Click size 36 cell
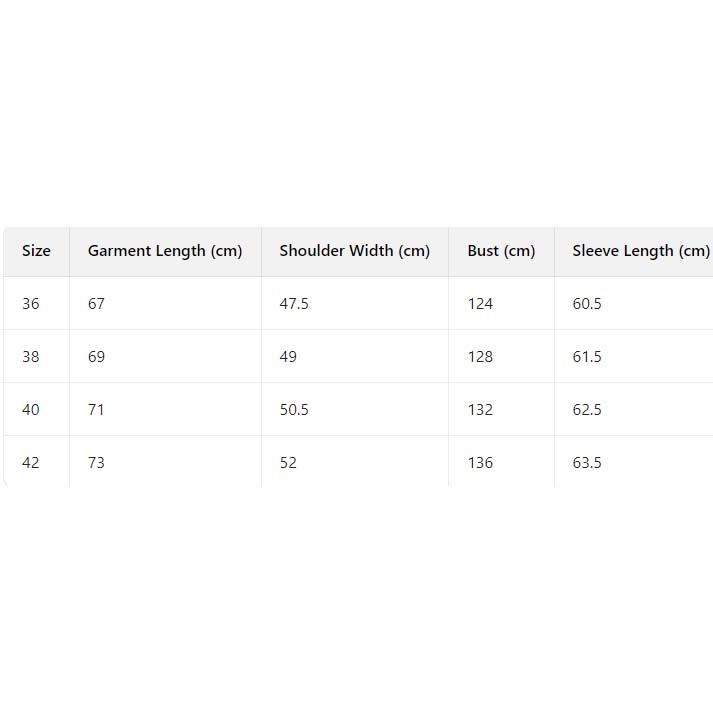This screenshot has height=713, width=713. (31, 304)
